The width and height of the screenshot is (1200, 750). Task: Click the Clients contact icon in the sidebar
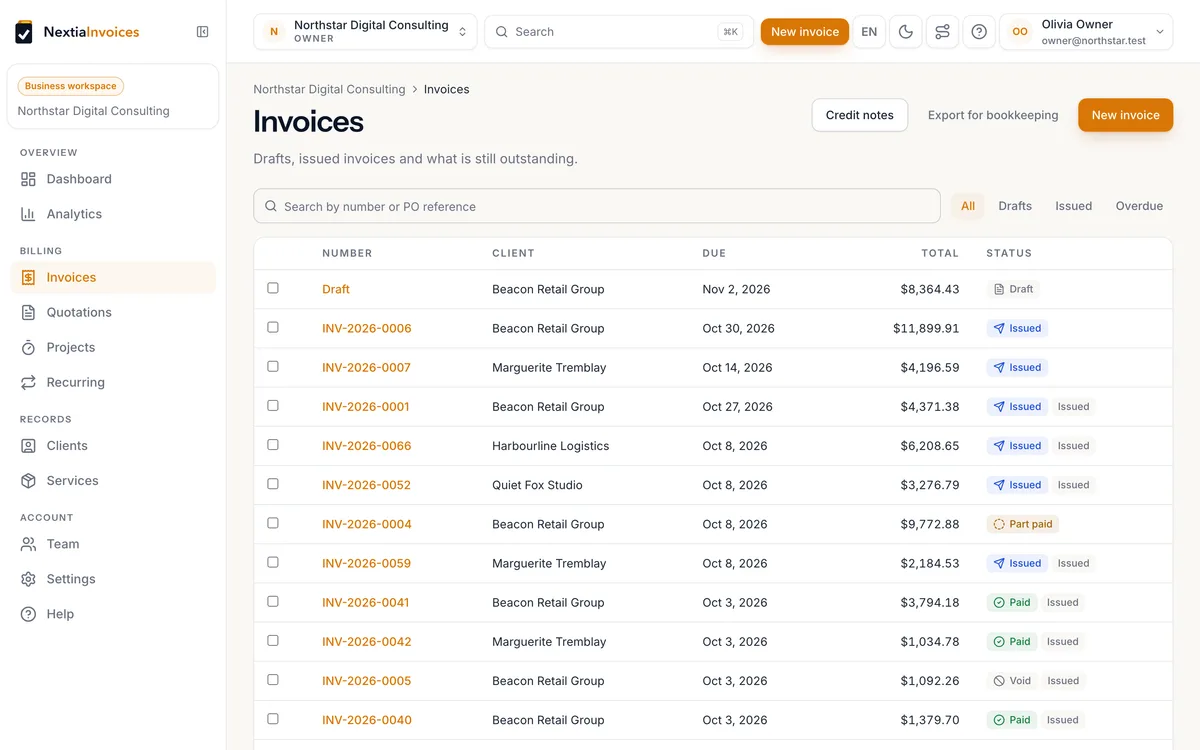click(28, 446)
